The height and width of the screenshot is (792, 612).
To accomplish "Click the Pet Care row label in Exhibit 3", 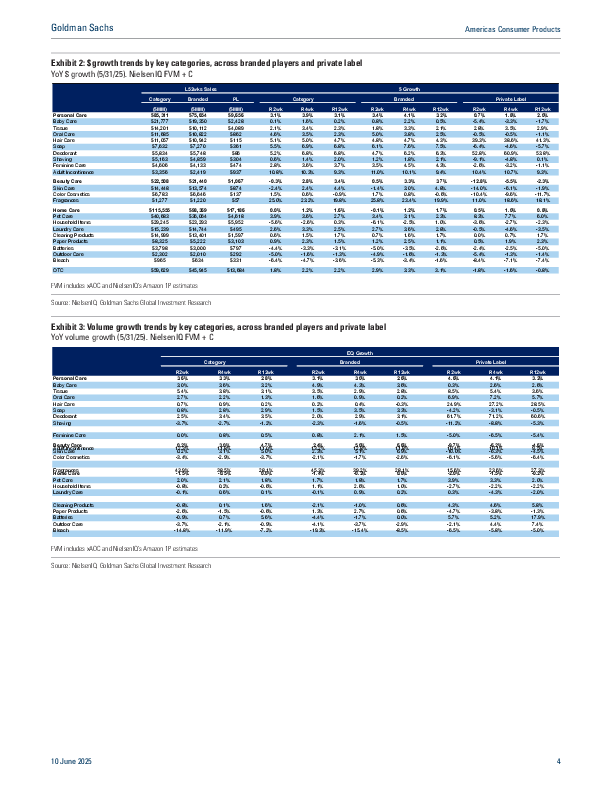I will pyautogui.click(x=63, y=480).
